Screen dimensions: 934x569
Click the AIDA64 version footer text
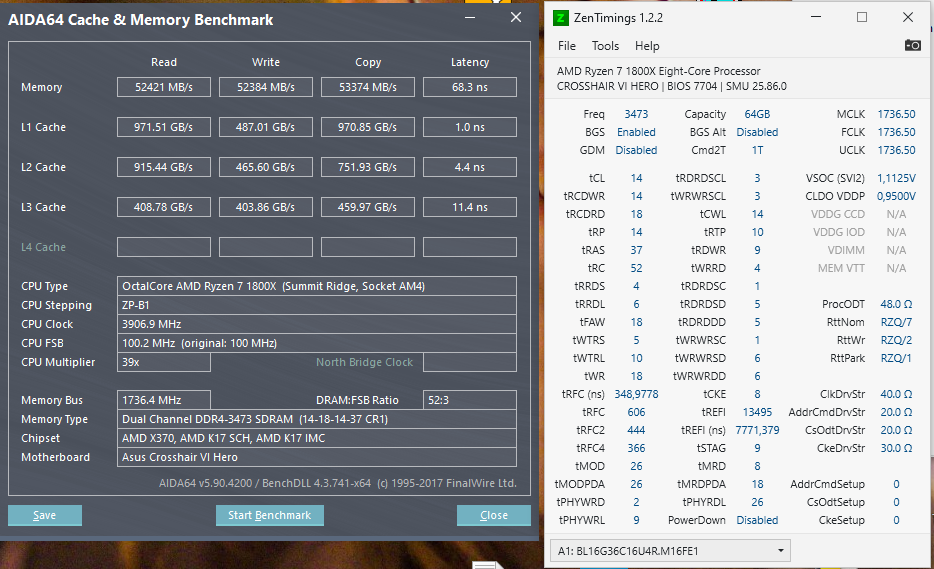click(x=338, y=483)
